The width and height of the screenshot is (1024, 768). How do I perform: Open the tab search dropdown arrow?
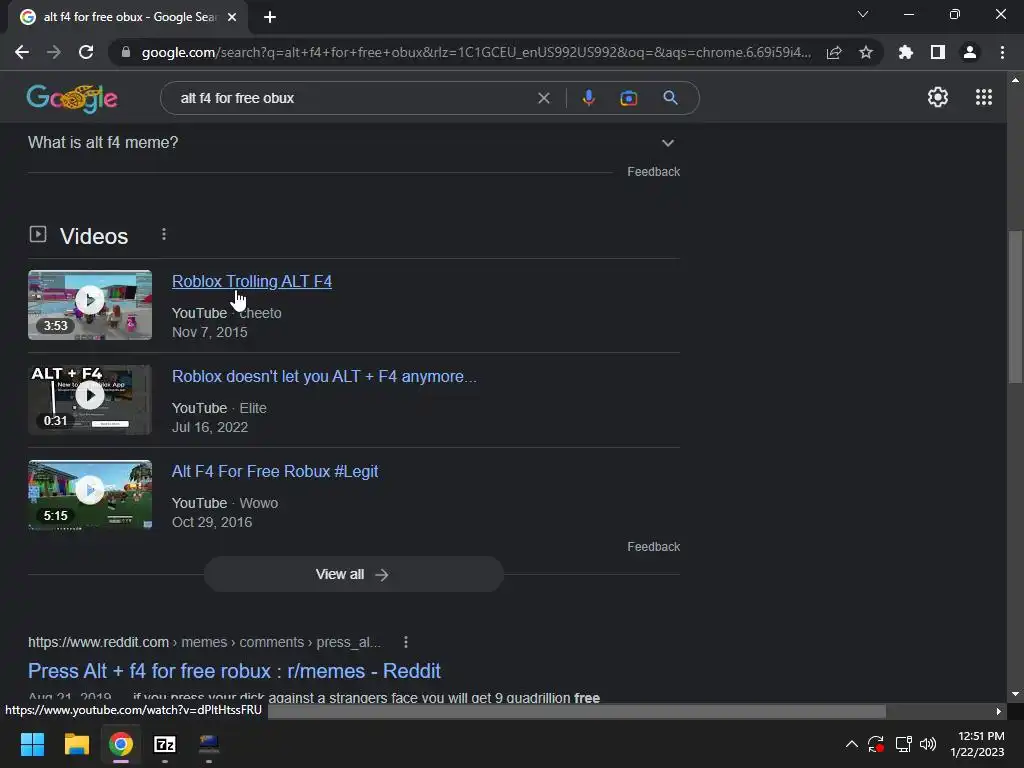point(863,14)
